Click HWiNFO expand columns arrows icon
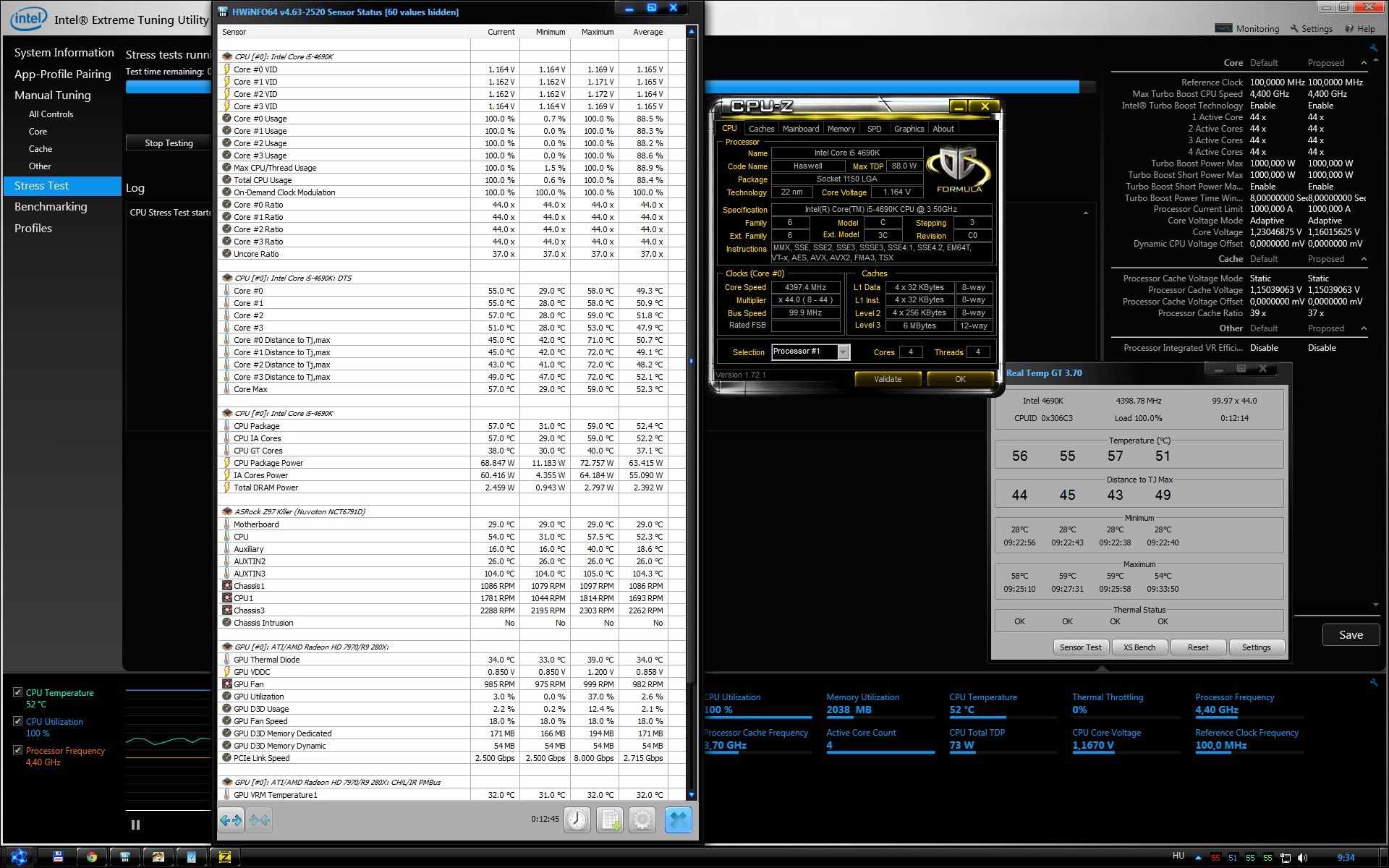Image resolution: width=1389 pixels, height=868 pixels. [231, 820]
